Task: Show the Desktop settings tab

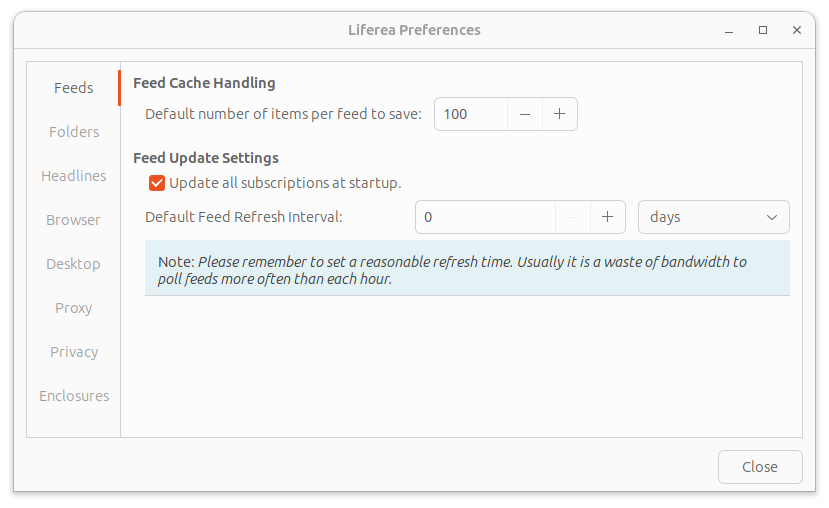Action: coord(74,264)
